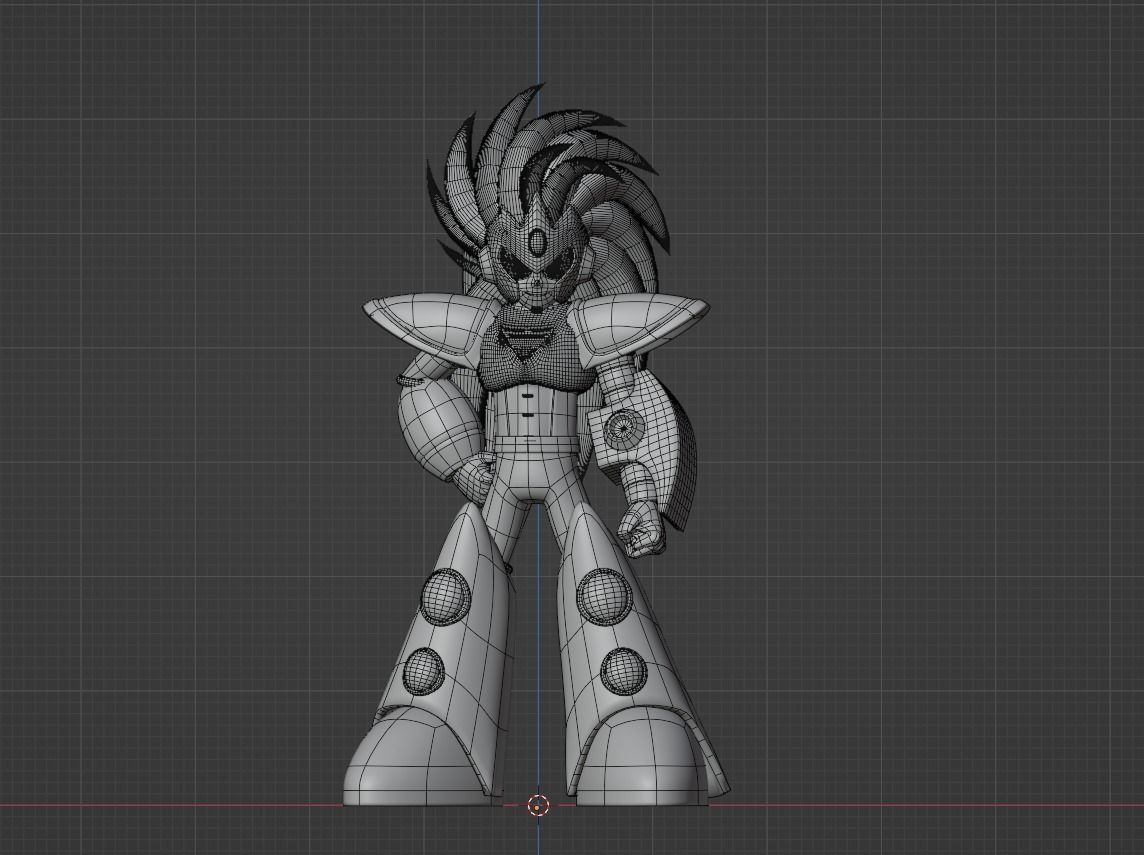This screenshot has height=855, width=1144.
Task: Select the pelvis armor between the legs
Action: (527, 474)
